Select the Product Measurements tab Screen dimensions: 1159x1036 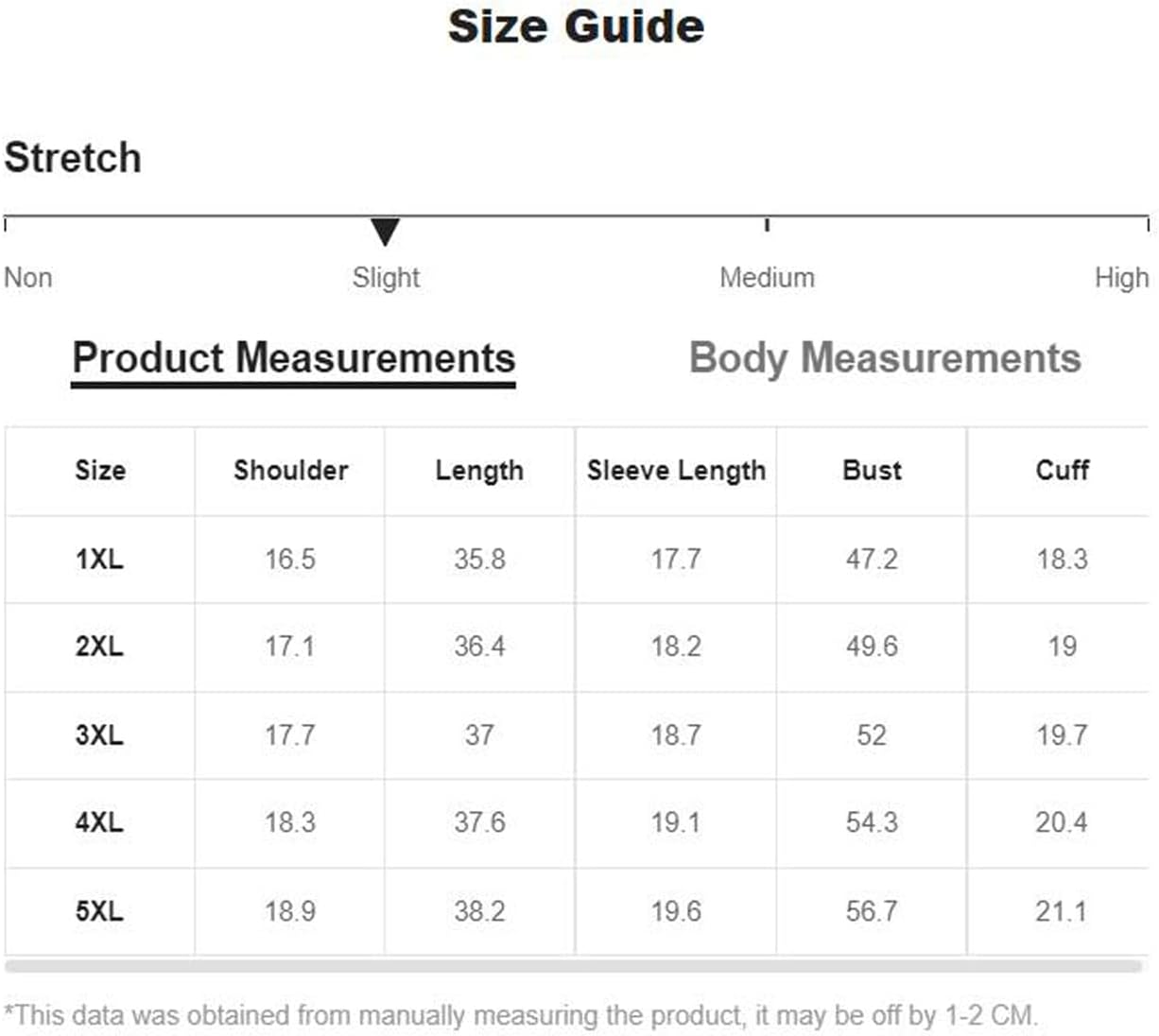[x=294, y=359]
